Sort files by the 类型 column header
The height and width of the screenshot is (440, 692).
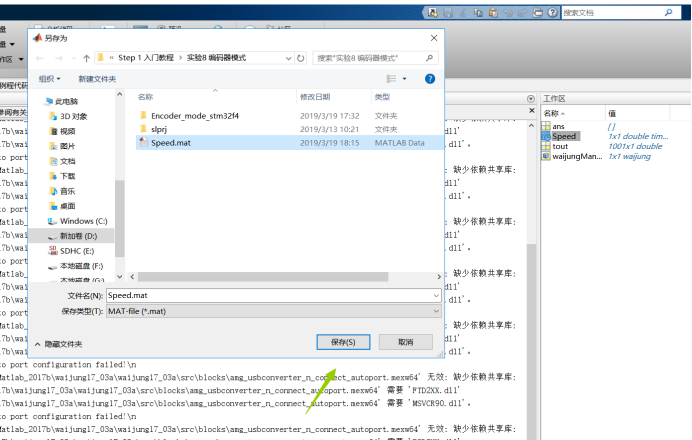[382, 97]
